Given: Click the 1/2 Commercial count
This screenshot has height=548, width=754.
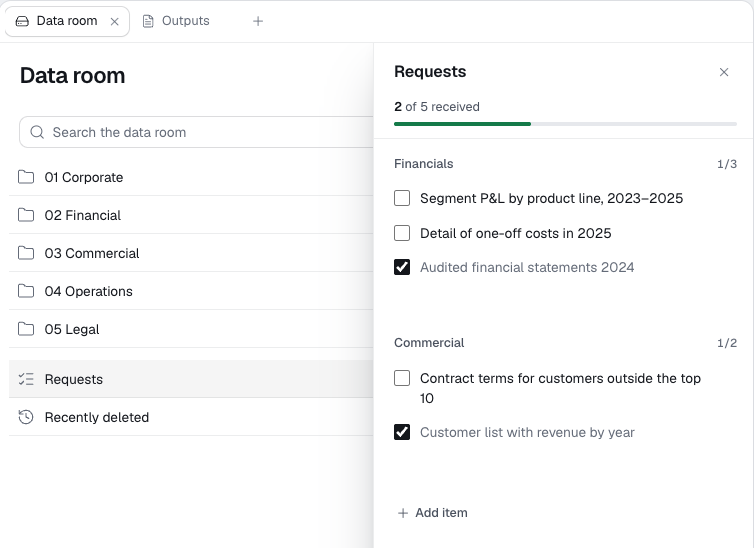Looking at the screenshot, I should point(727,343).
